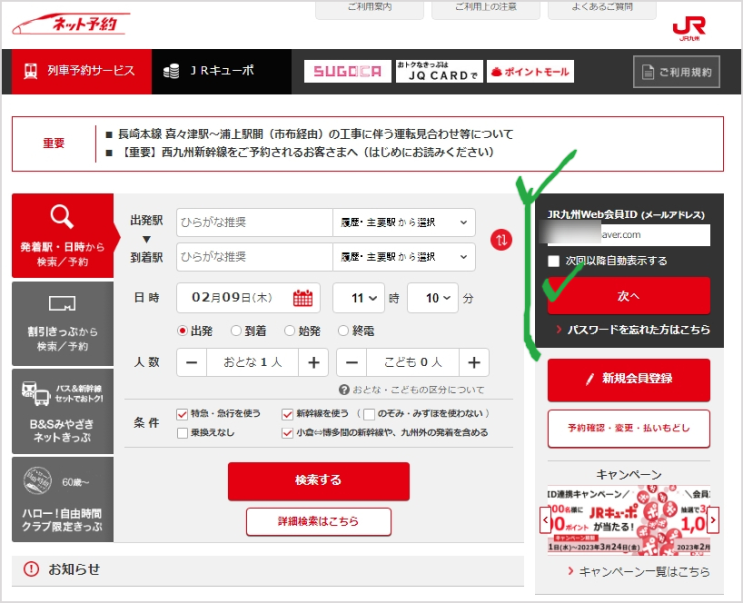This screenshot has height=603, width=743.
Task: Open the hour dropdown showing 11
Action: [x=359, y=298]
